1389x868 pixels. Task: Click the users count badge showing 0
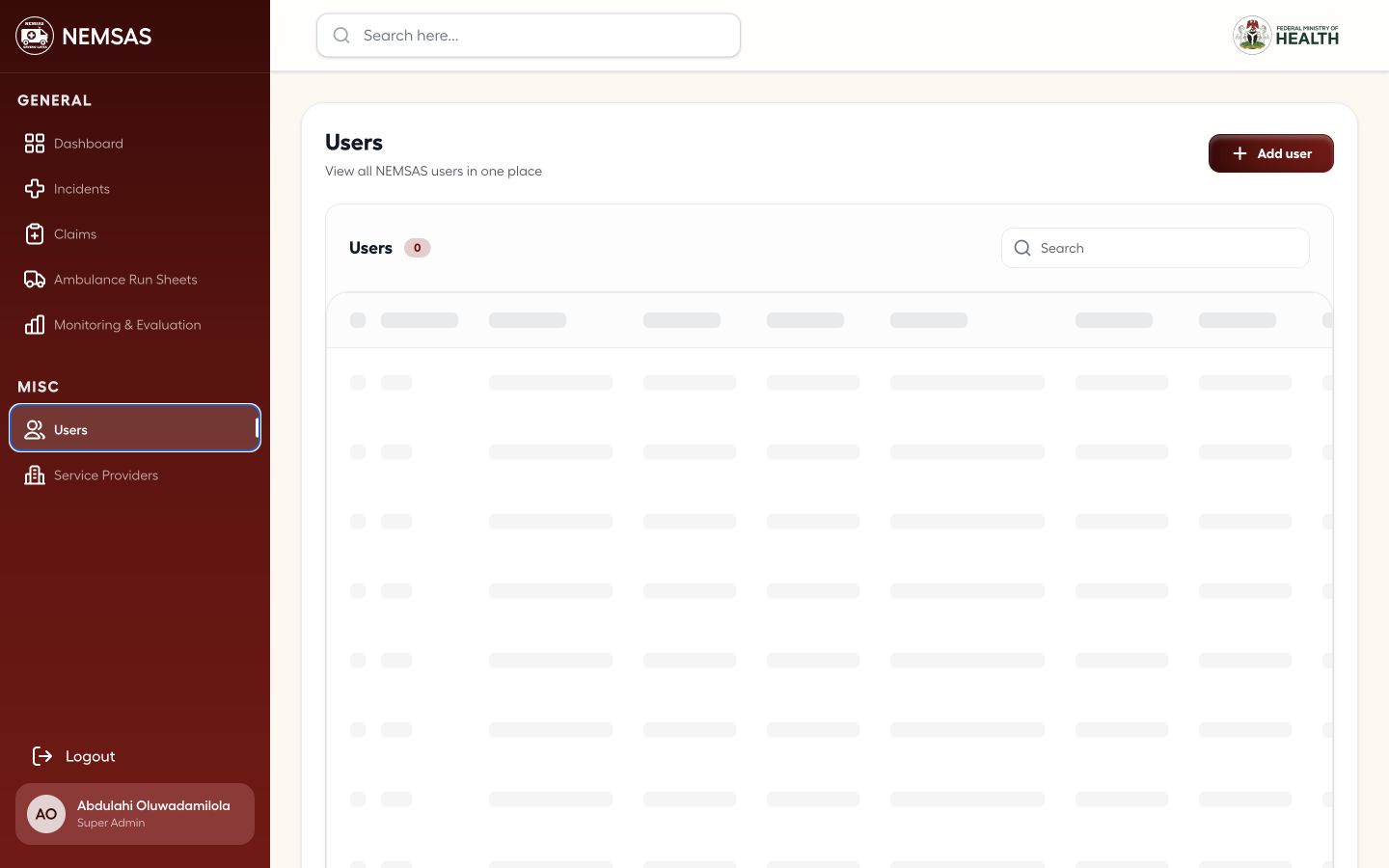(417, 248)
